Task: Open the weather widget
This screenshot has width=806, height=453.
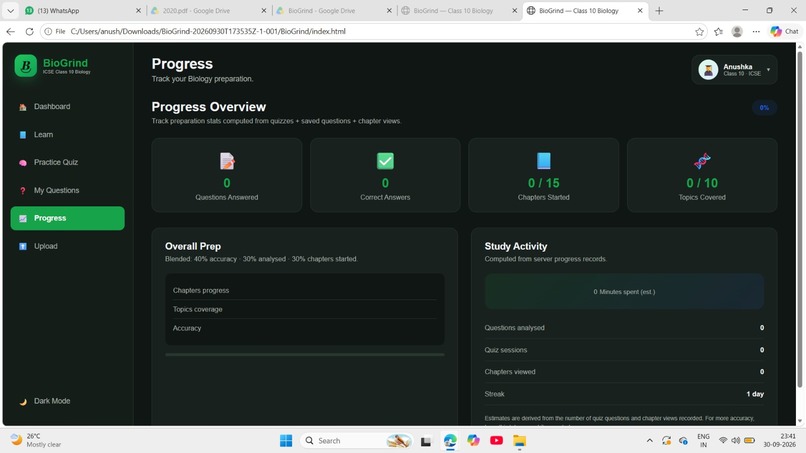Action: 36,440
